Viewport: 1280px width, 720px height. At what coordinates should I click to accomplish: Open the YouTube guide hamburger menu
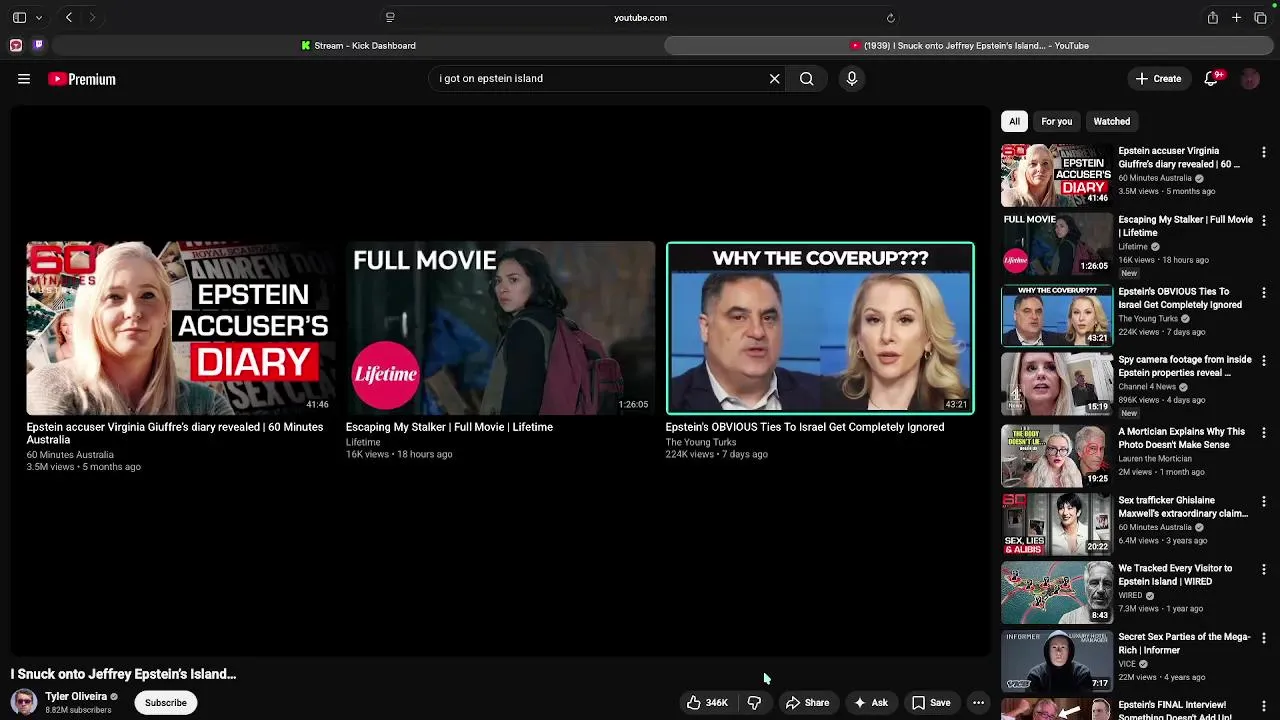click(x=24, y=78)
